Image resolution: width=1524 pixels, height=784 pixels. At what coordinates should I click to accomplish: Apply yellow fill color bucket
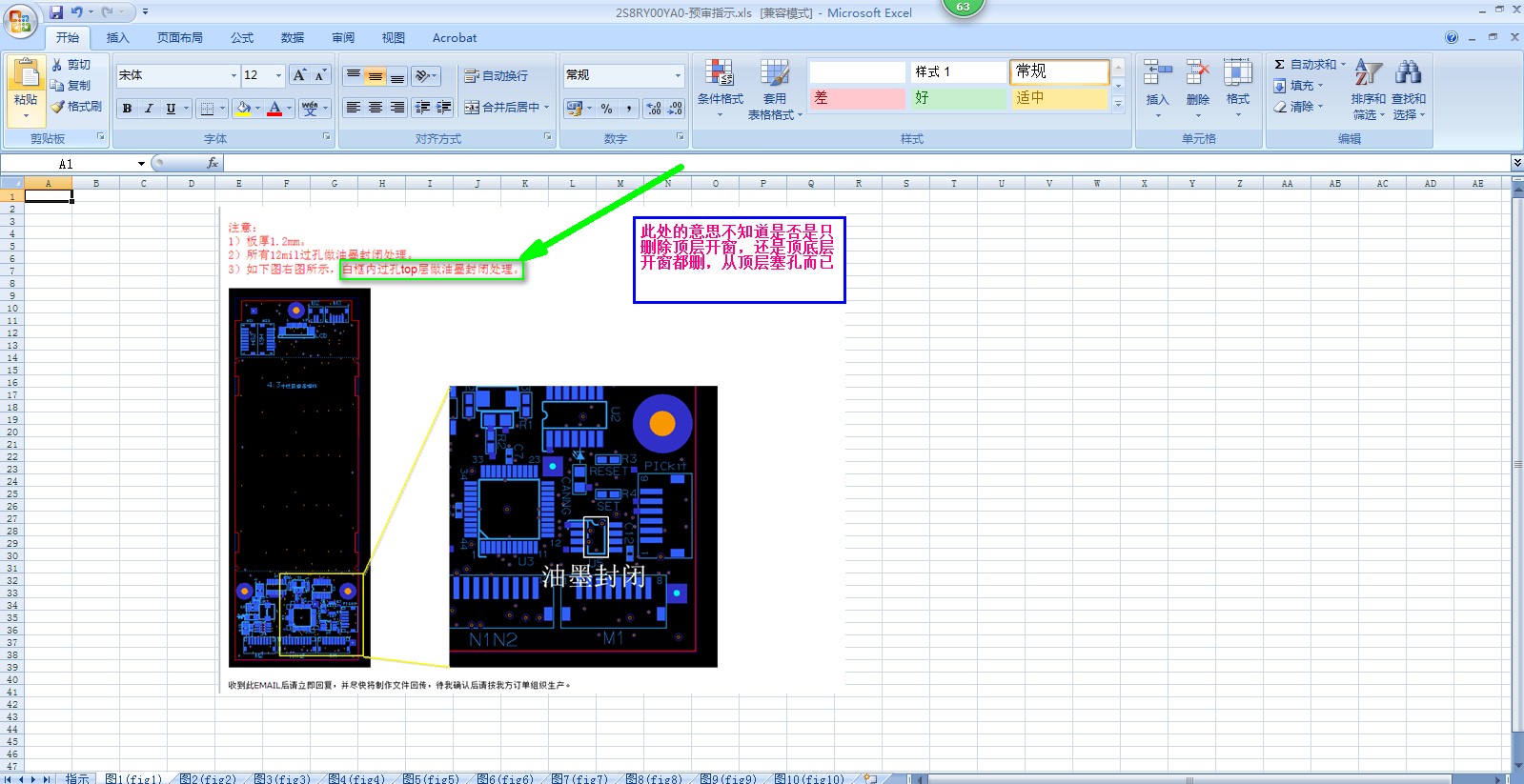(x=243, y=109)
